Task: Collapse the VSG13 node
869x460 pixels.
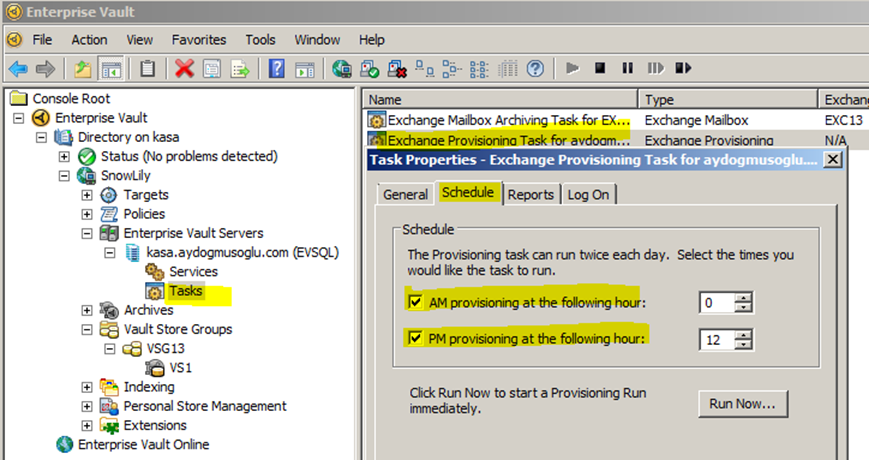Action: 110,349
